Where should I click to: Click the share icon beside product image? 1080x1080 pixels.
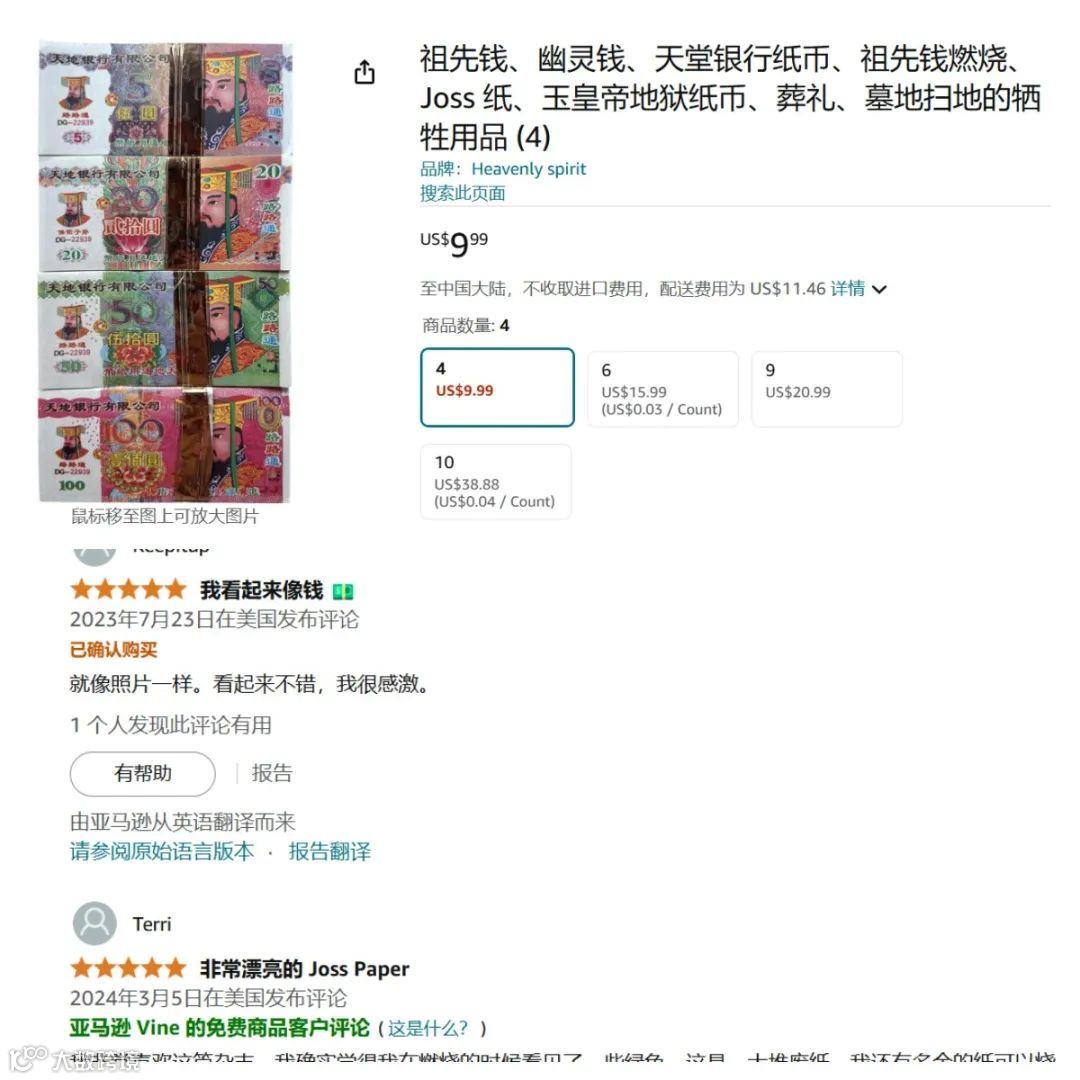[x=364, y=72]
